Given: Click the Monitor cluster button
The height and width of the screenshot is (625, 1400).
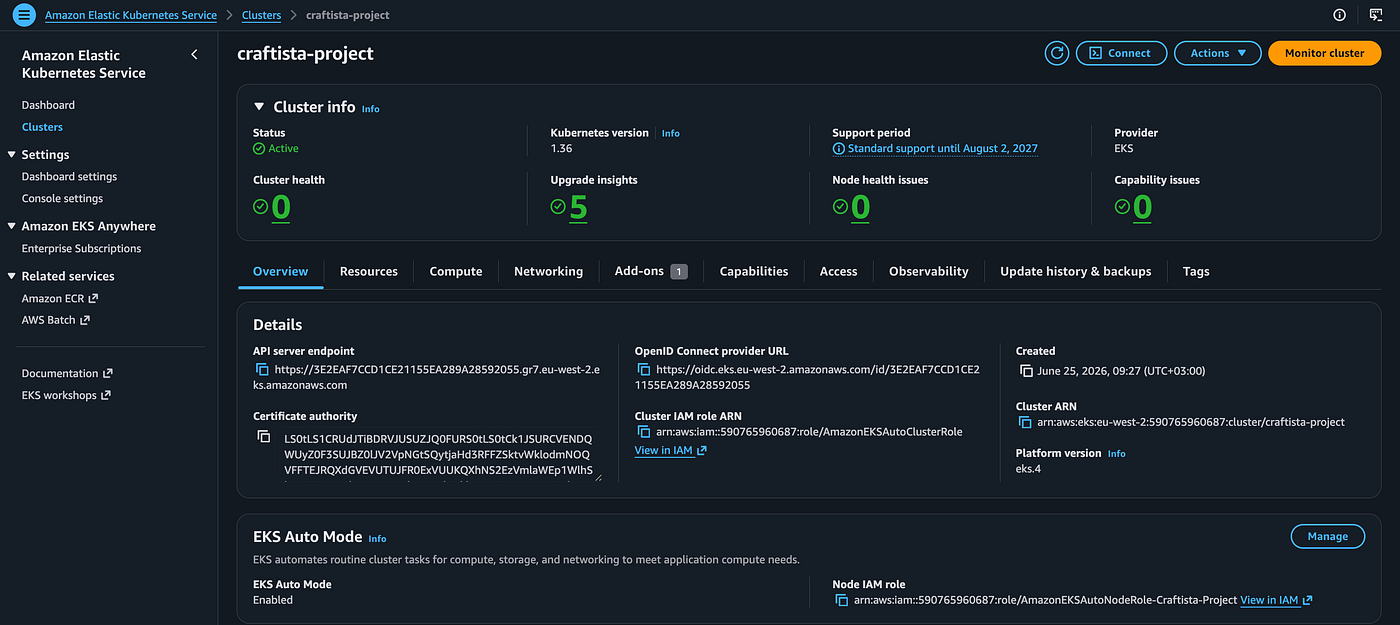Looking at the screenshot, I should click(1325, 53).
